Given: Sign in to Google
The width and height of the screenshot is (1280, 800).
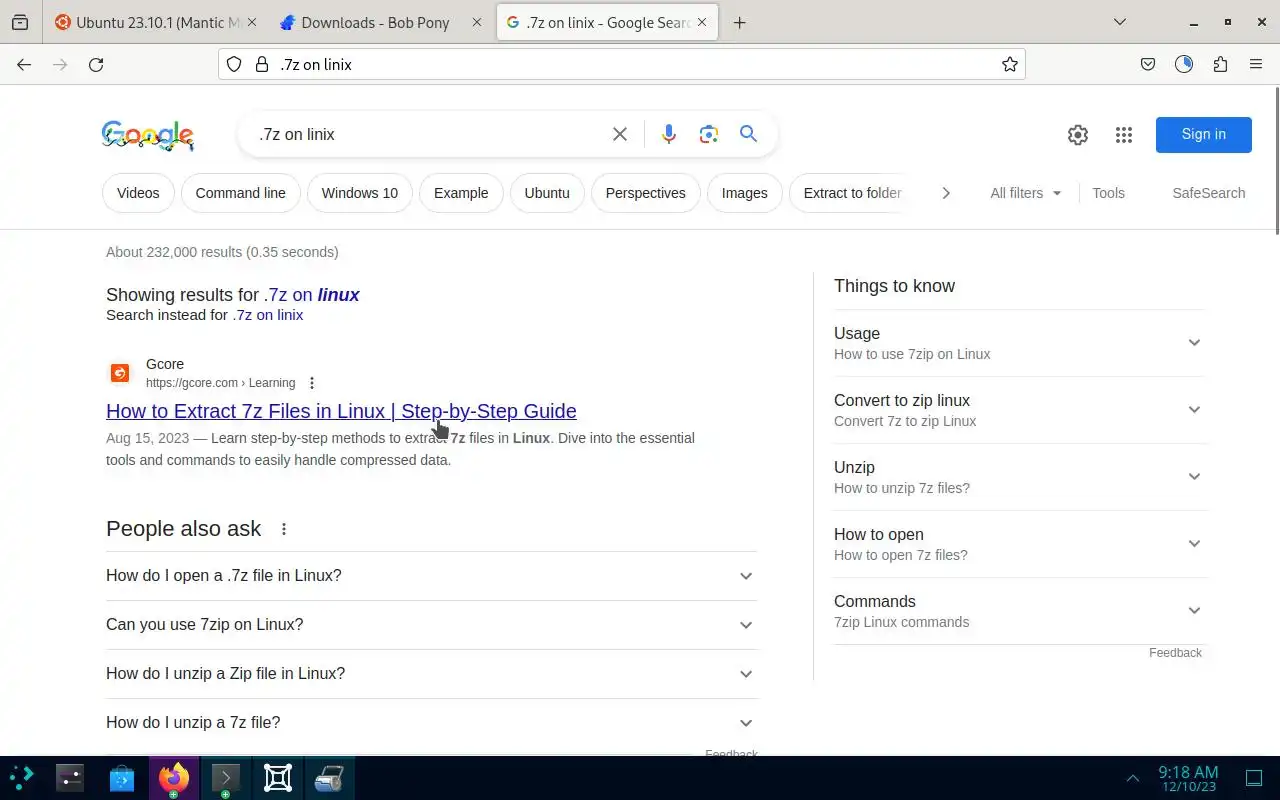Looking at the screenshot, I should (x=1204, y=135).
